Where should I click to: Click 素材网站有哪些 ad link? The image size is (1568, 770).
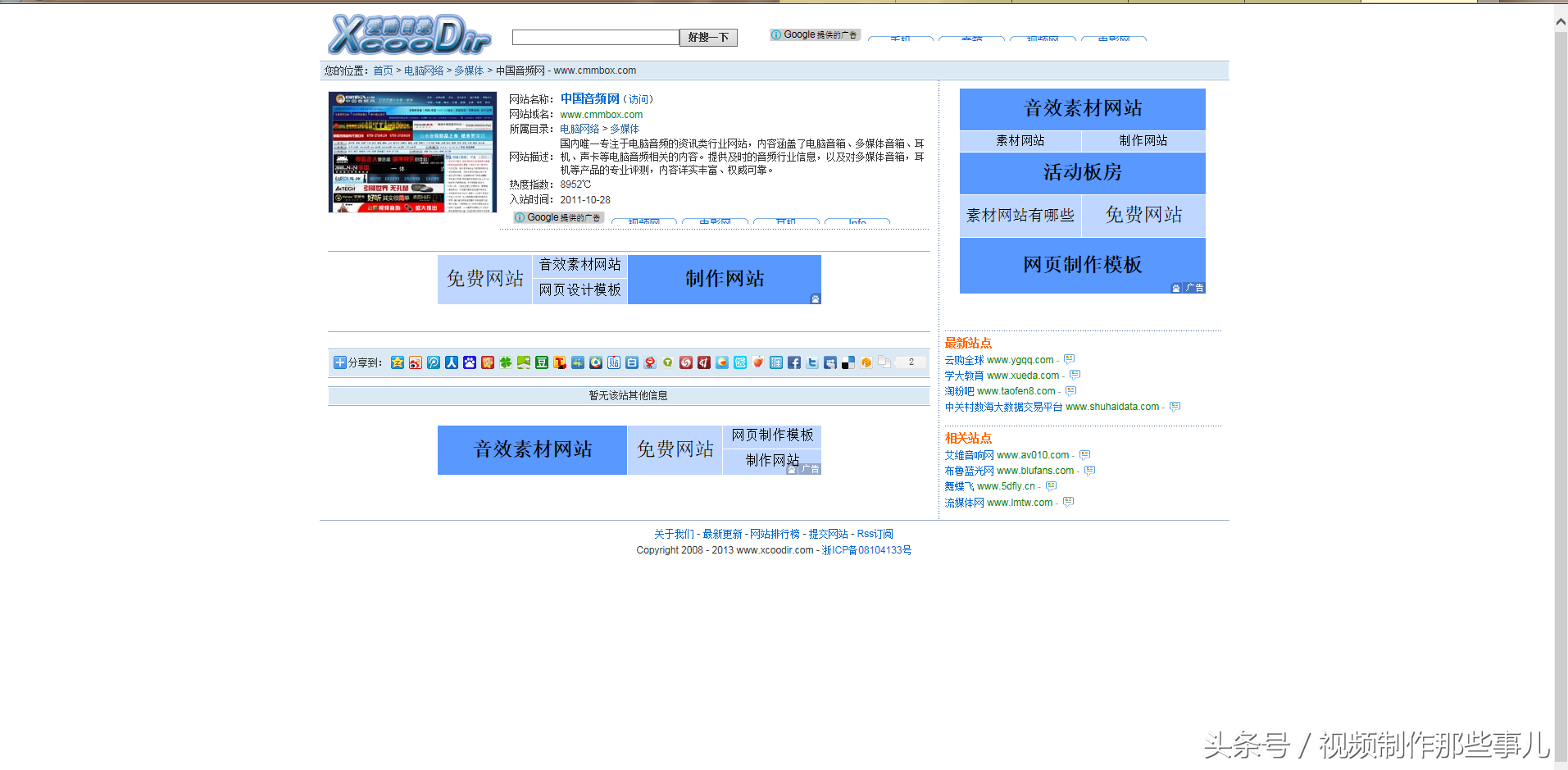point(1020,216)
